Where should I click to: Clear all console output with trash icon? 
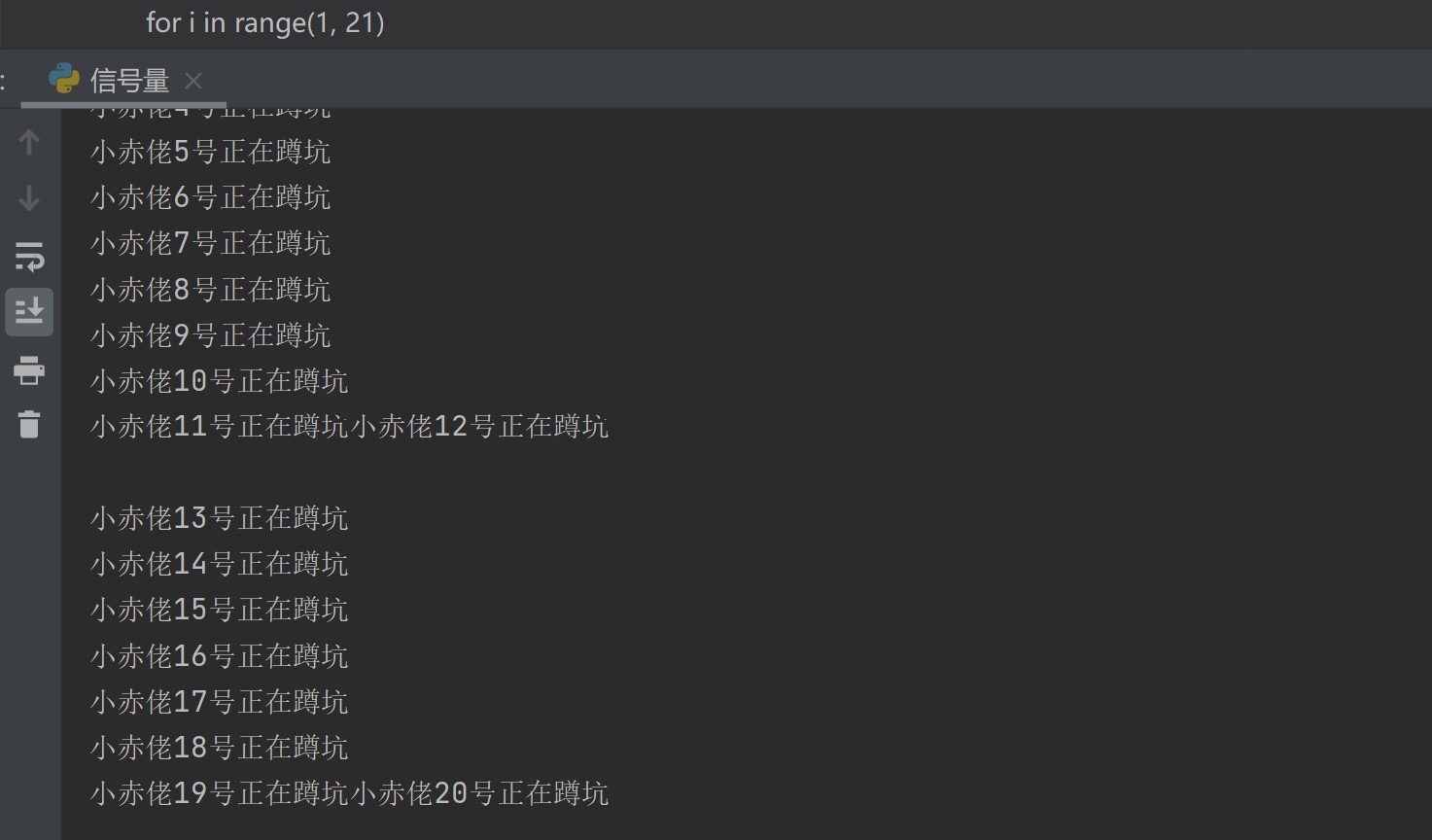pos(29,424)
